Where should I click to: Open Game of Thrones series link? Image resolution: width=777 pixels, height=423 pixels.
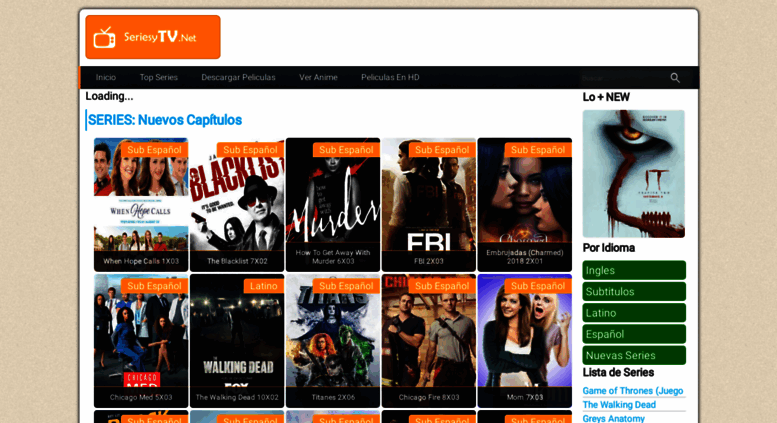click(633, 391)
